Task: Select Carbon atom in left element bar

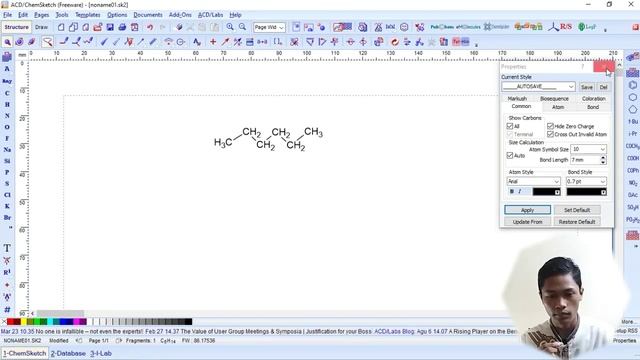Action: [7, 93]
